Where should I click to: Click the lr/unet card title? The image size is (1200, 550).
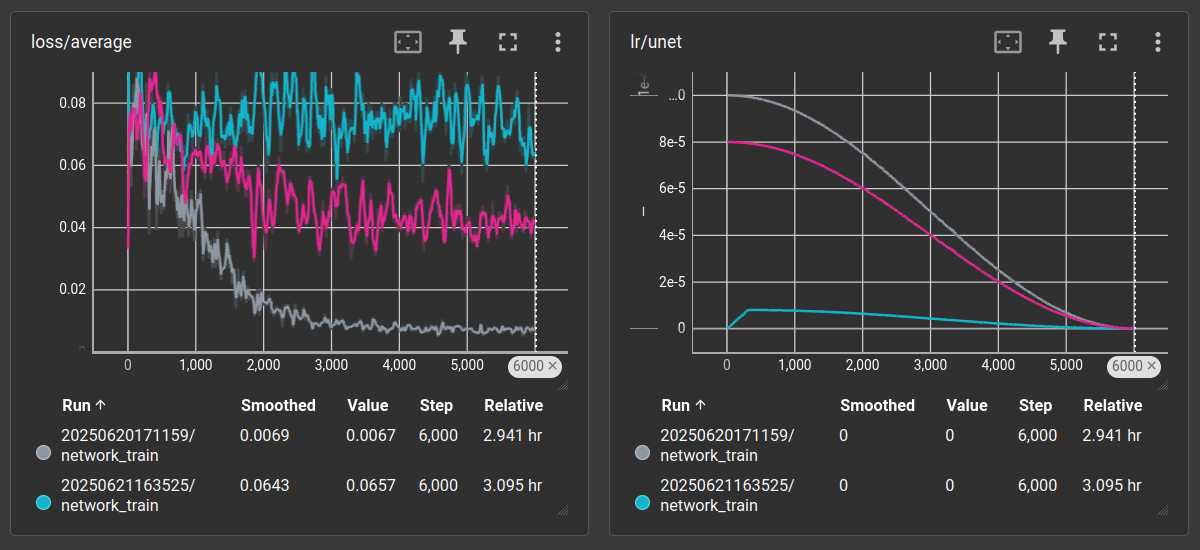(656, 42)
